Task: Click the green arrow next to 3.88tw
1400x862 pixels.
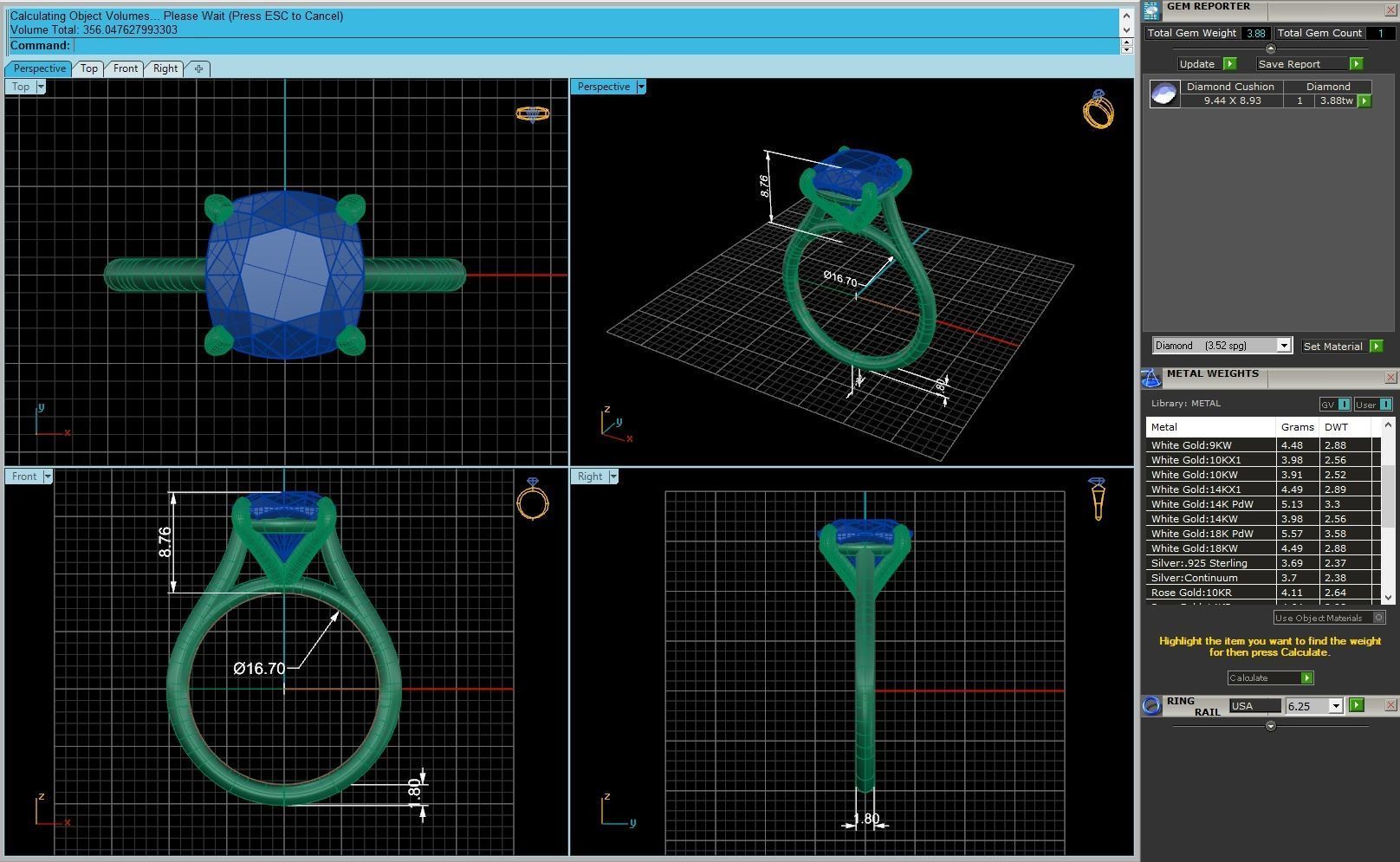Action: click(x=1364, y=100)
